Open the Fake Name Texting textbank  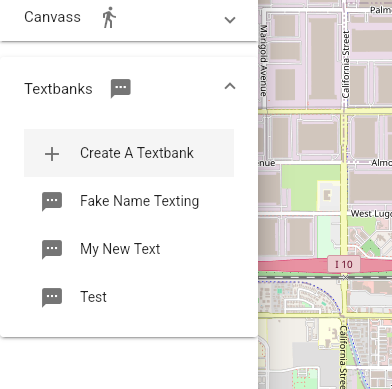pos(129,201)
